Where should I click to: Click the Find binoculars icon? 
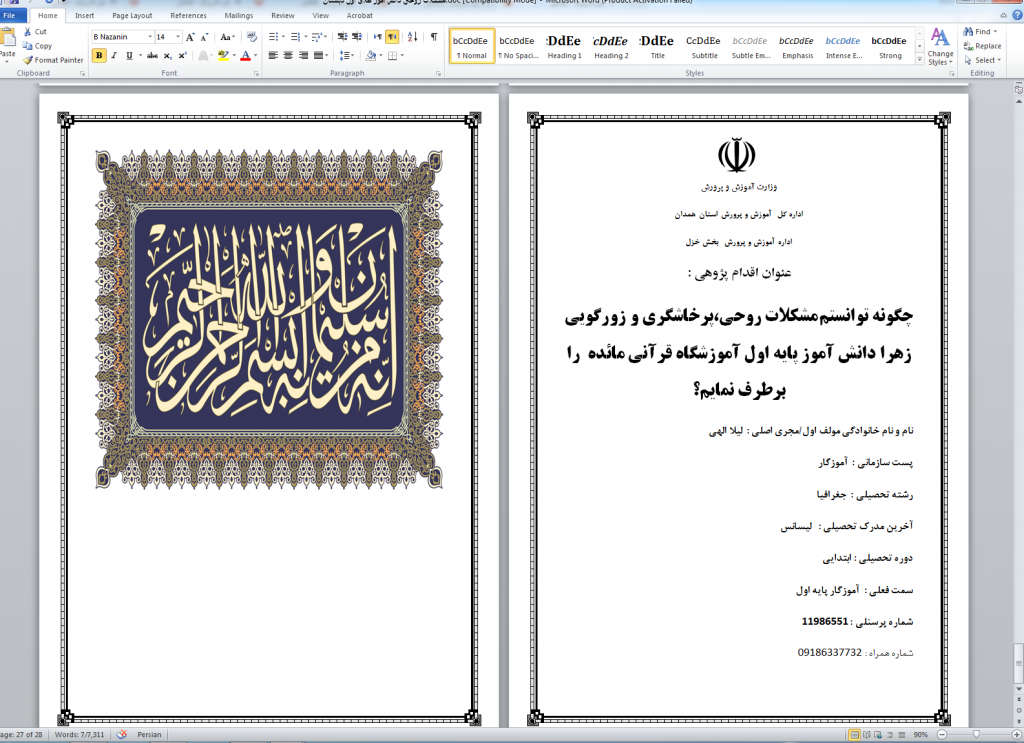pyautogui.click(x=968, y=31)
